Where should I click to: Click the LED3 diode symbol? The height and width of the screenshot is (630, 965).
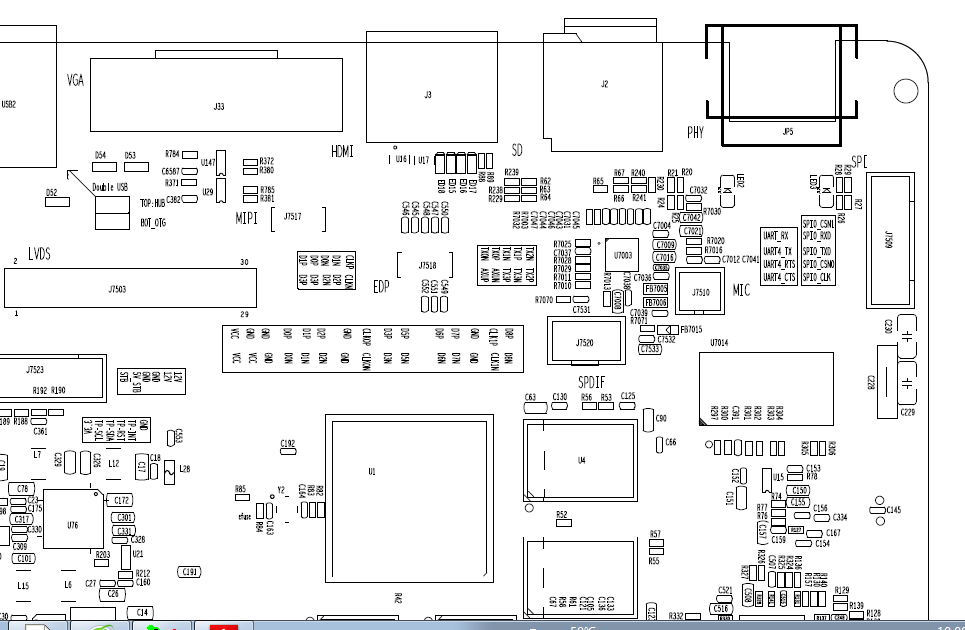(x=825, y=190)
